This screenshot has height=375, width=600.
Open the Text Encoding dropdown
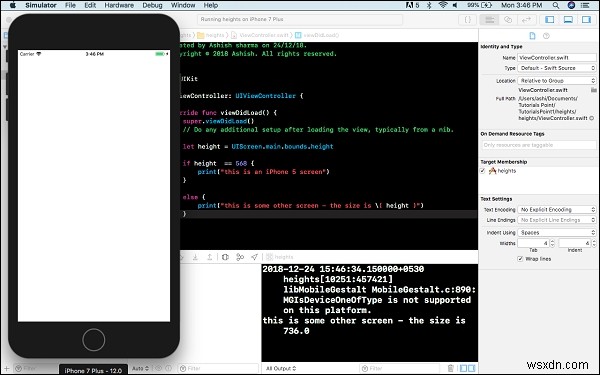point(556,210)
